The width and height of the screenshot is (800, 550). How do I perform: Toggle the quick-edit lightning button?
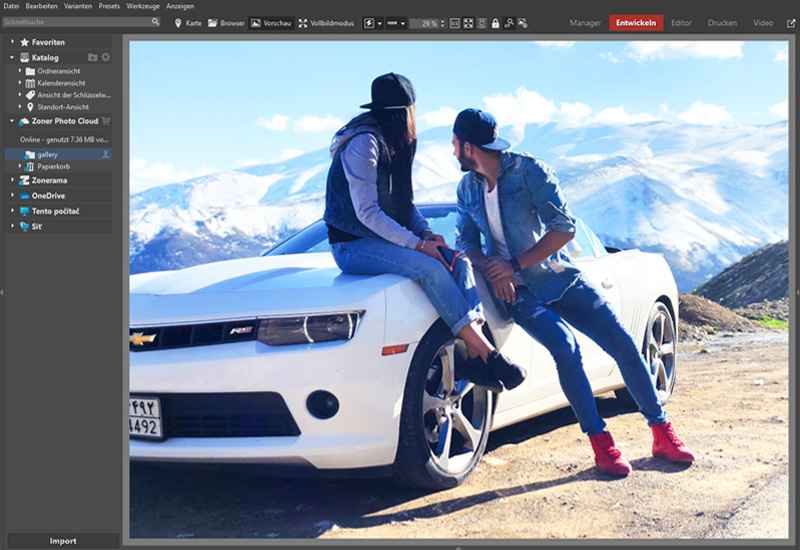click(x=368, y=22)
